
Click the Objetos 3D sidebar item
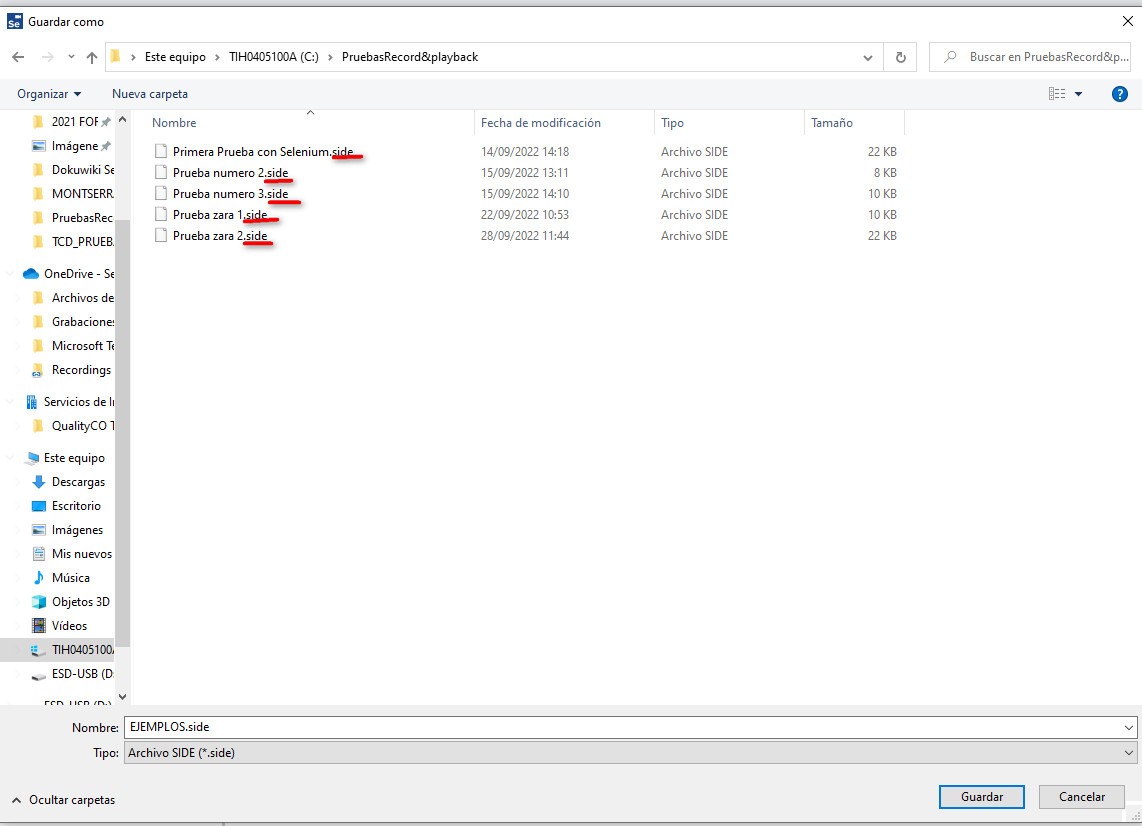pos(80,602)
